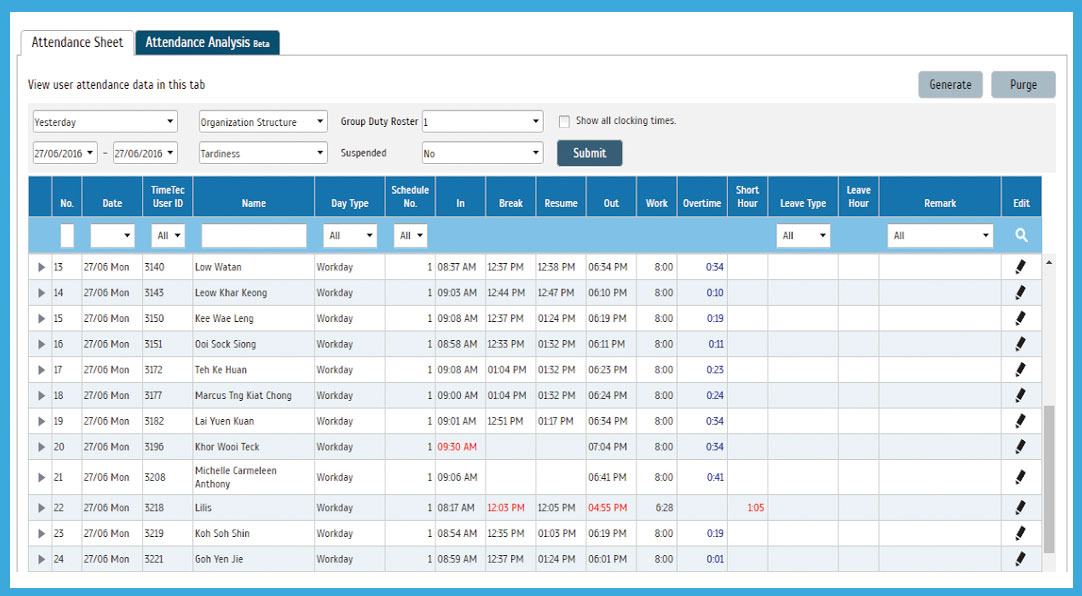Edit Teh Ke Huan's attendance record

click(1020, 370)
